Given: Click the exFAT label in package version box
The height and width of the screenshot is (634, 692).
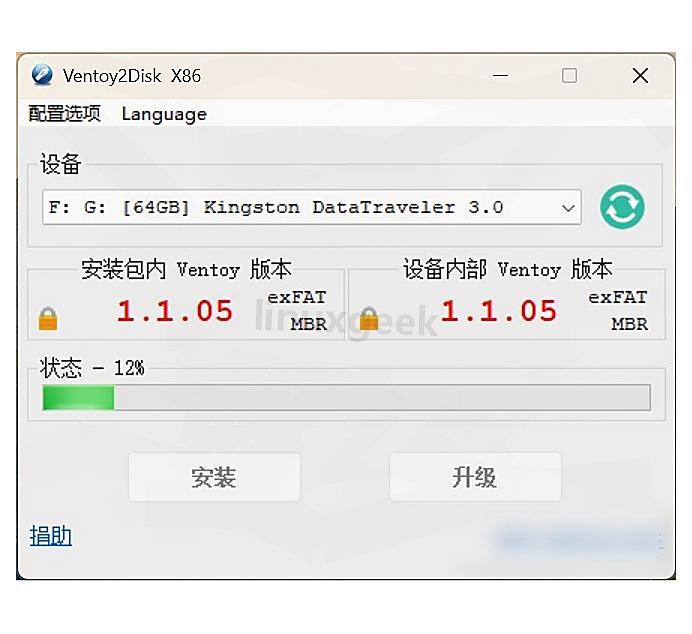Looking at the screenshot, I should (297, 297).
